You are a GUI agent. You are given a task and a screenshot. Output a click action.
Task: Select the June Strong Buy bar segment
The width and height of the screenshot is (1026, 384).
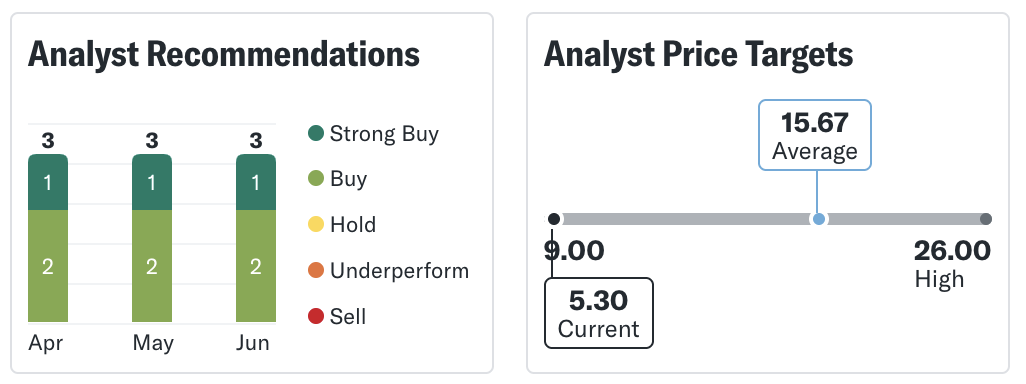point(256,182)
